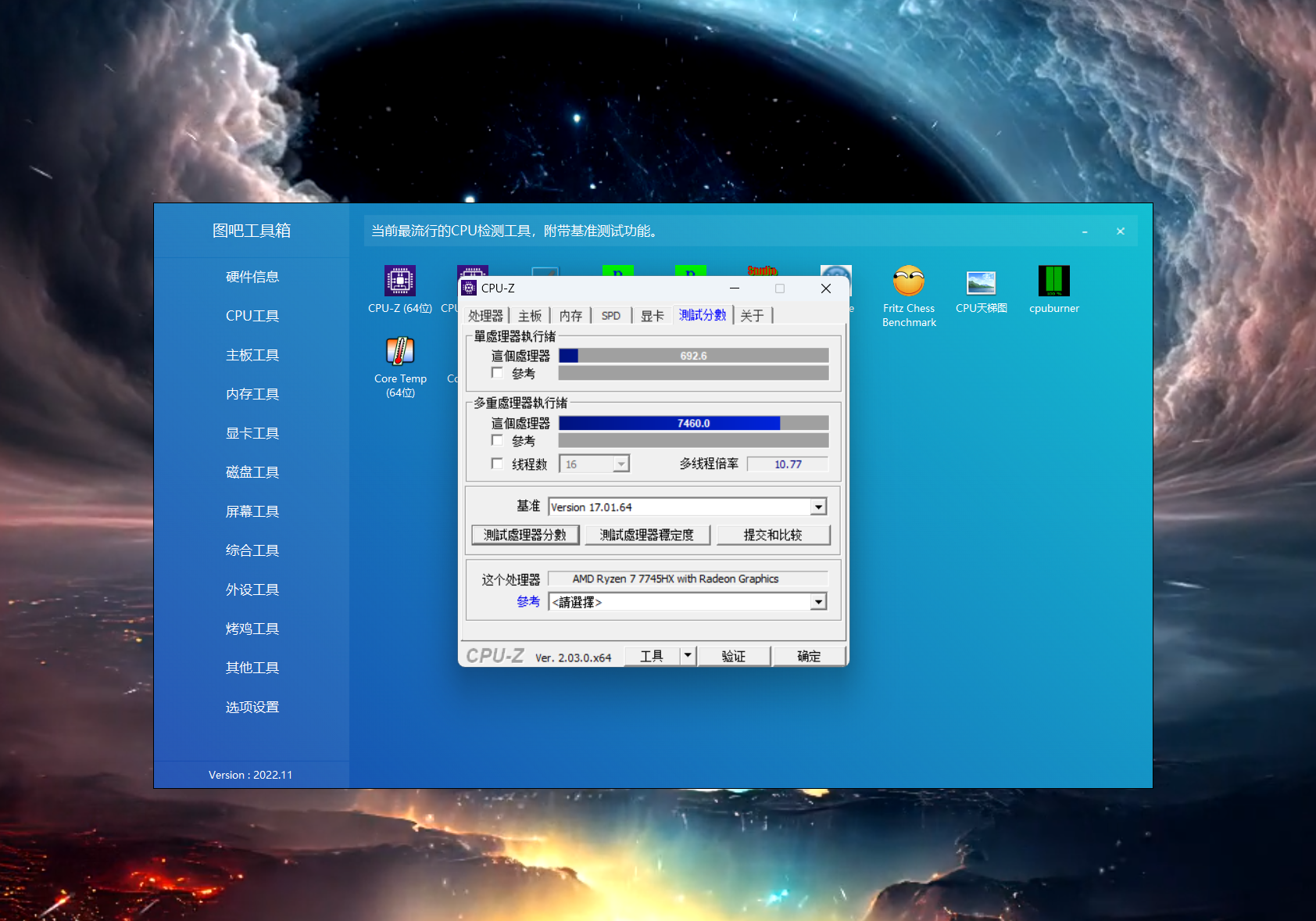Toggle single-thread 參考 checkbox
Viewport: 1316px width, 921px height.
coord(497,373)
